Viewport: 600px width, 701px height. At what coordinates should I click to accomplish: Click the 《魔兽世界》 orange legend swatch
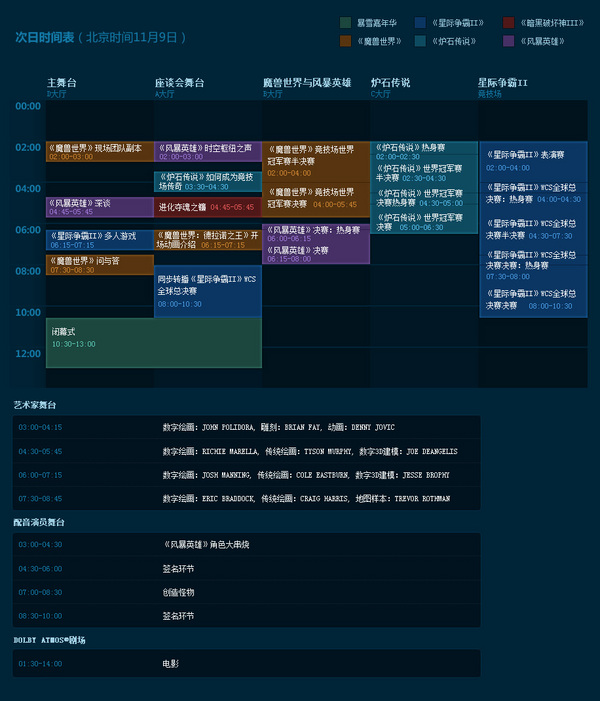point(345,41)
